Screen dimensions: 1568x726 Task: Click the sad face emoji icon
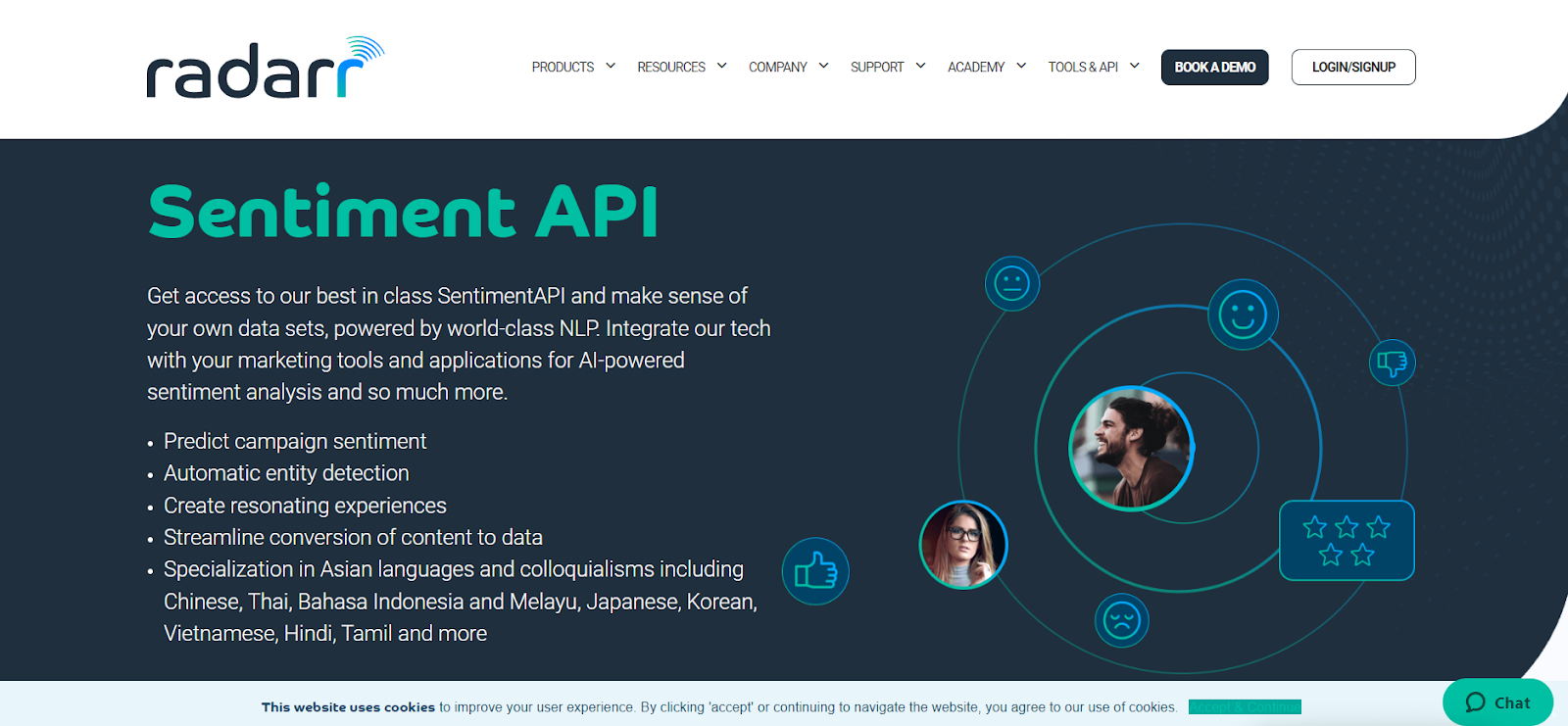click(1121, 620)
